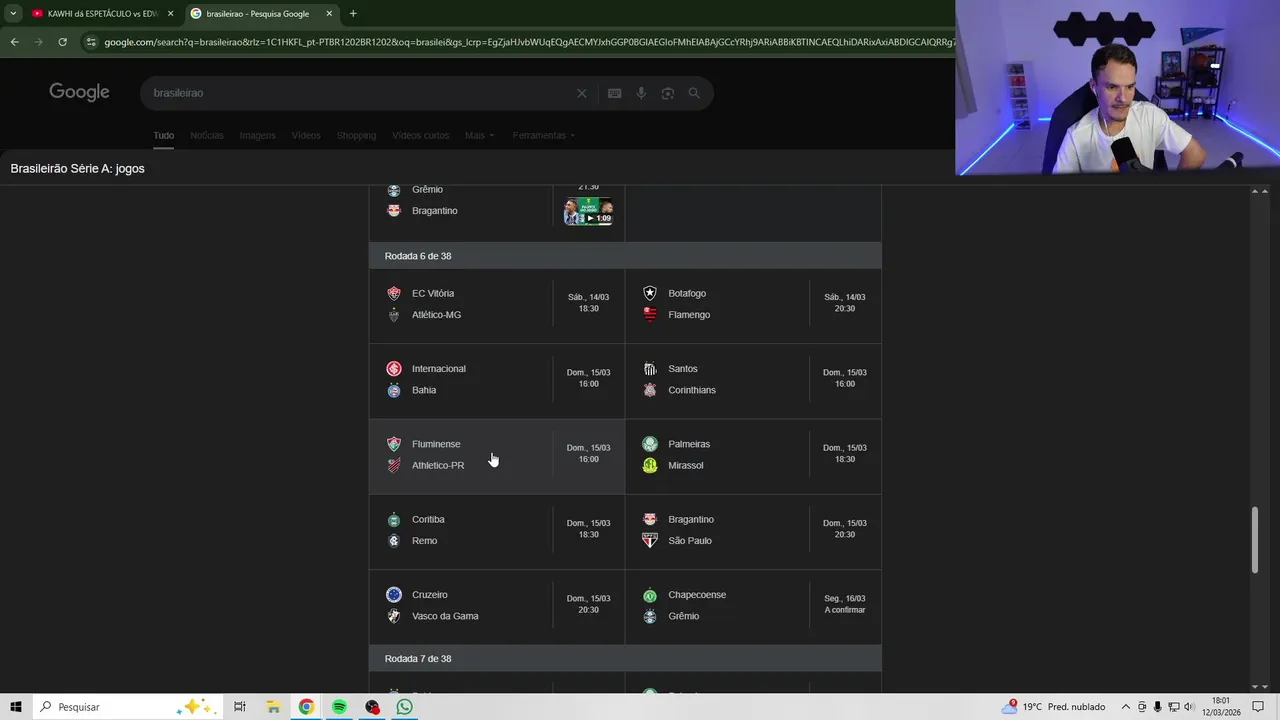The image size is (1280, 720).
Task: Click the Palmeiras team crest
Action: tap(650, 444)
